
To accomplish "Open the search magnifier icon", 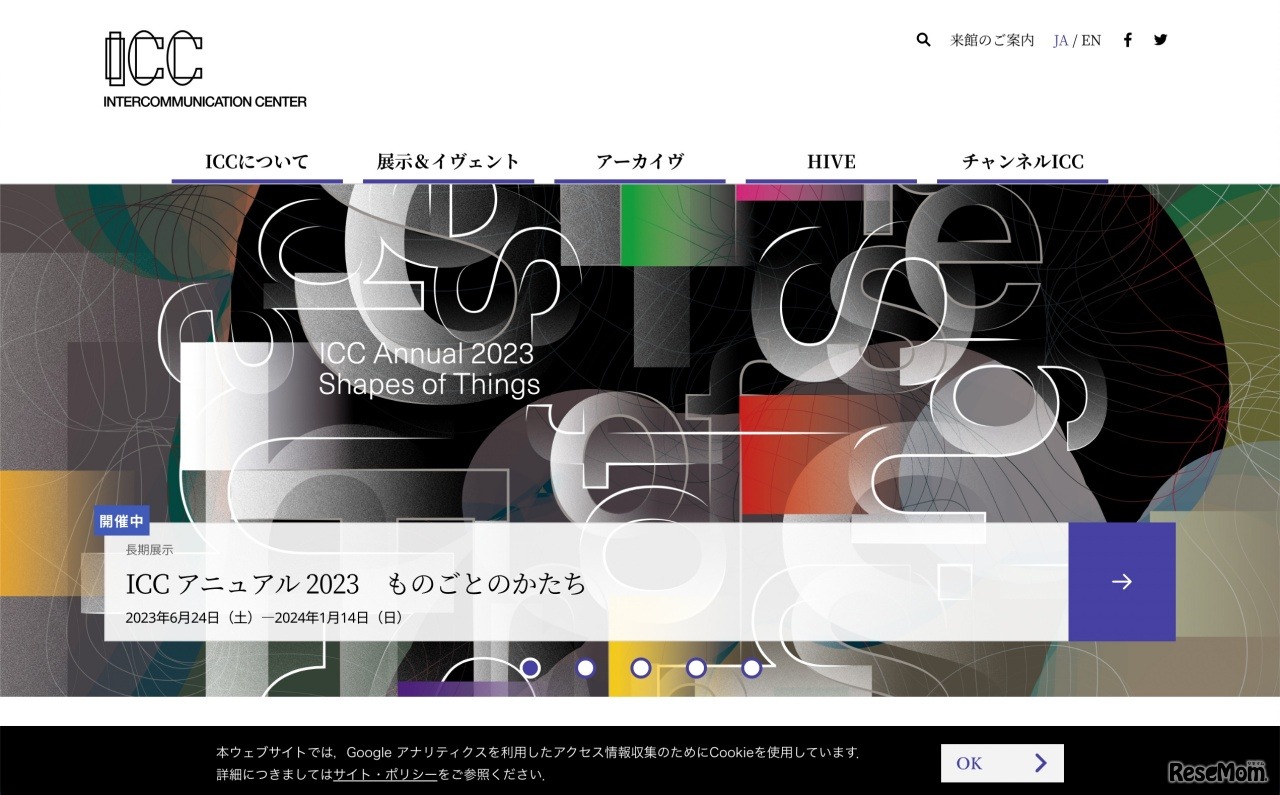I will click(922, 39).
